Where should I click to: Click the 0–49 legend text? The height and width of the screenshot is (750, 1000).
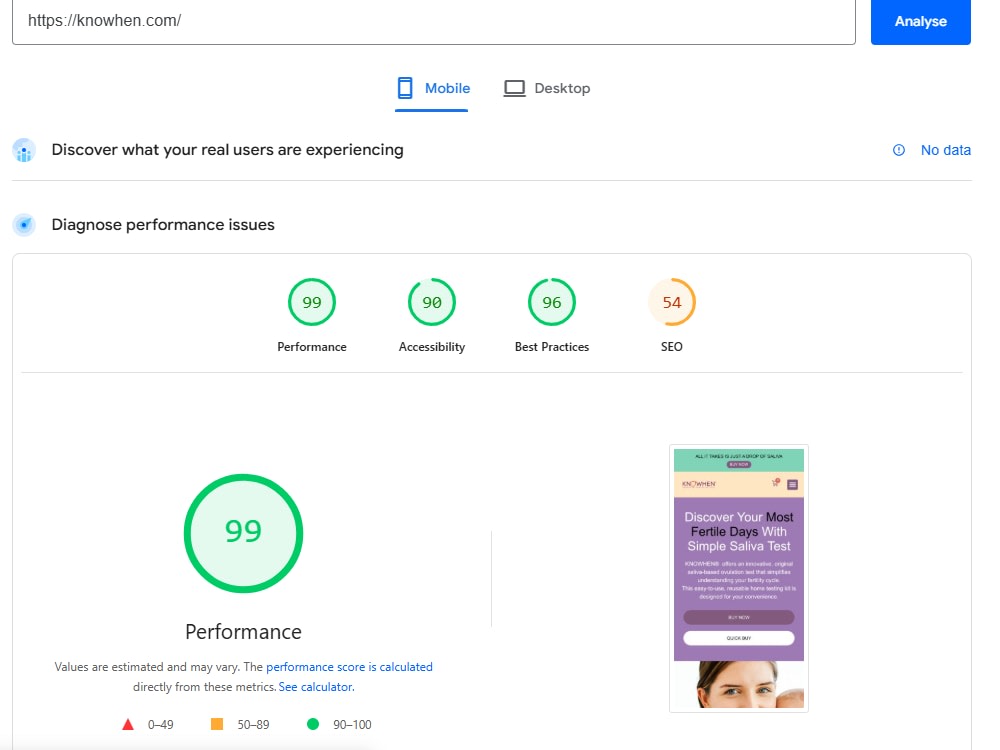point(161,724)
